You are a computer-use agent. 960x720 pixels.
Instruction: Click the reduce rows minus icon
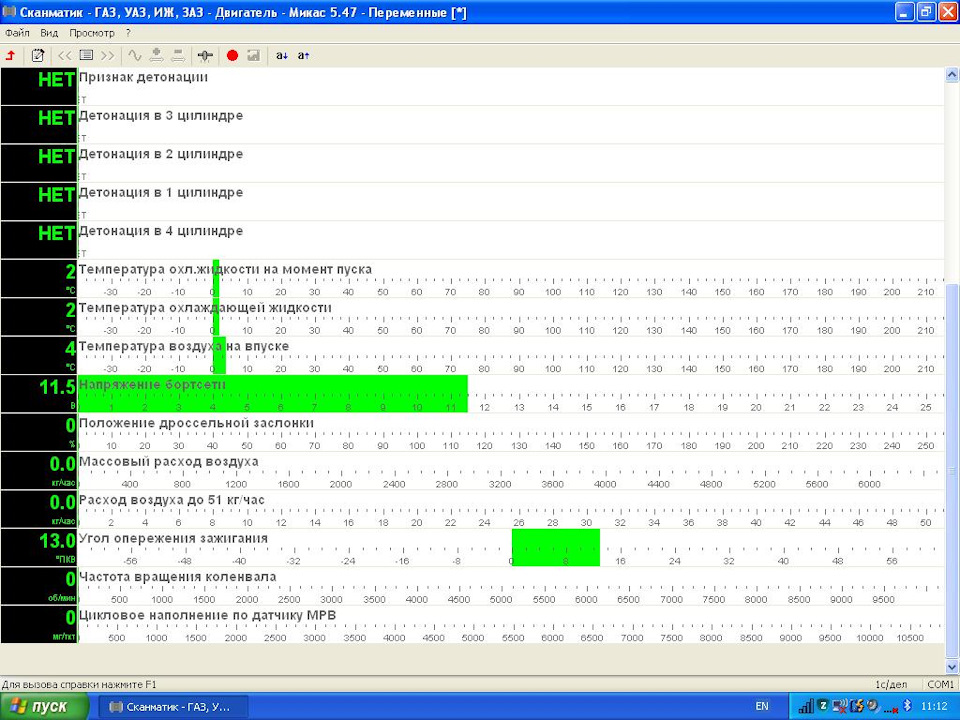pos(178,56)
